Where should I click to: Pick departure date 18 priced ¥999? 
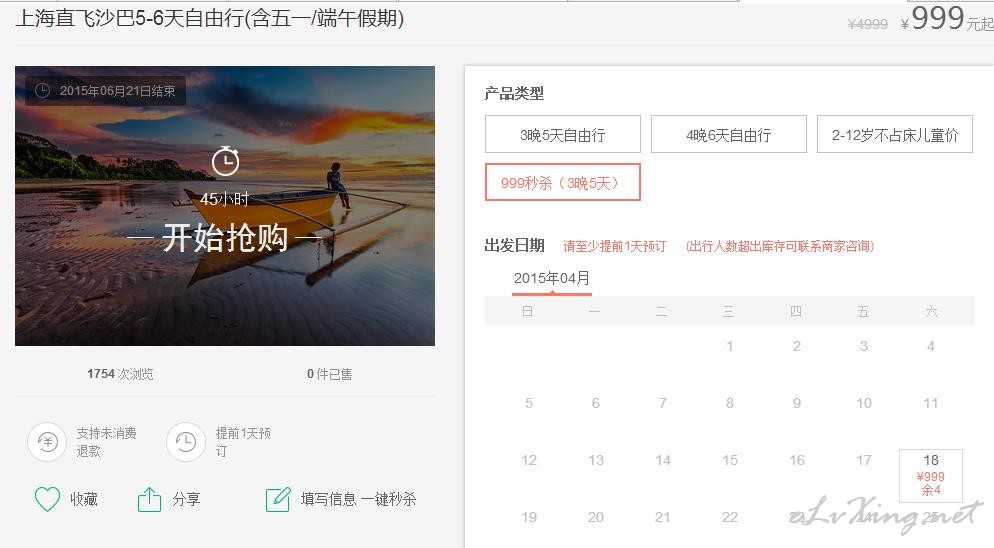tap(931, 475)
